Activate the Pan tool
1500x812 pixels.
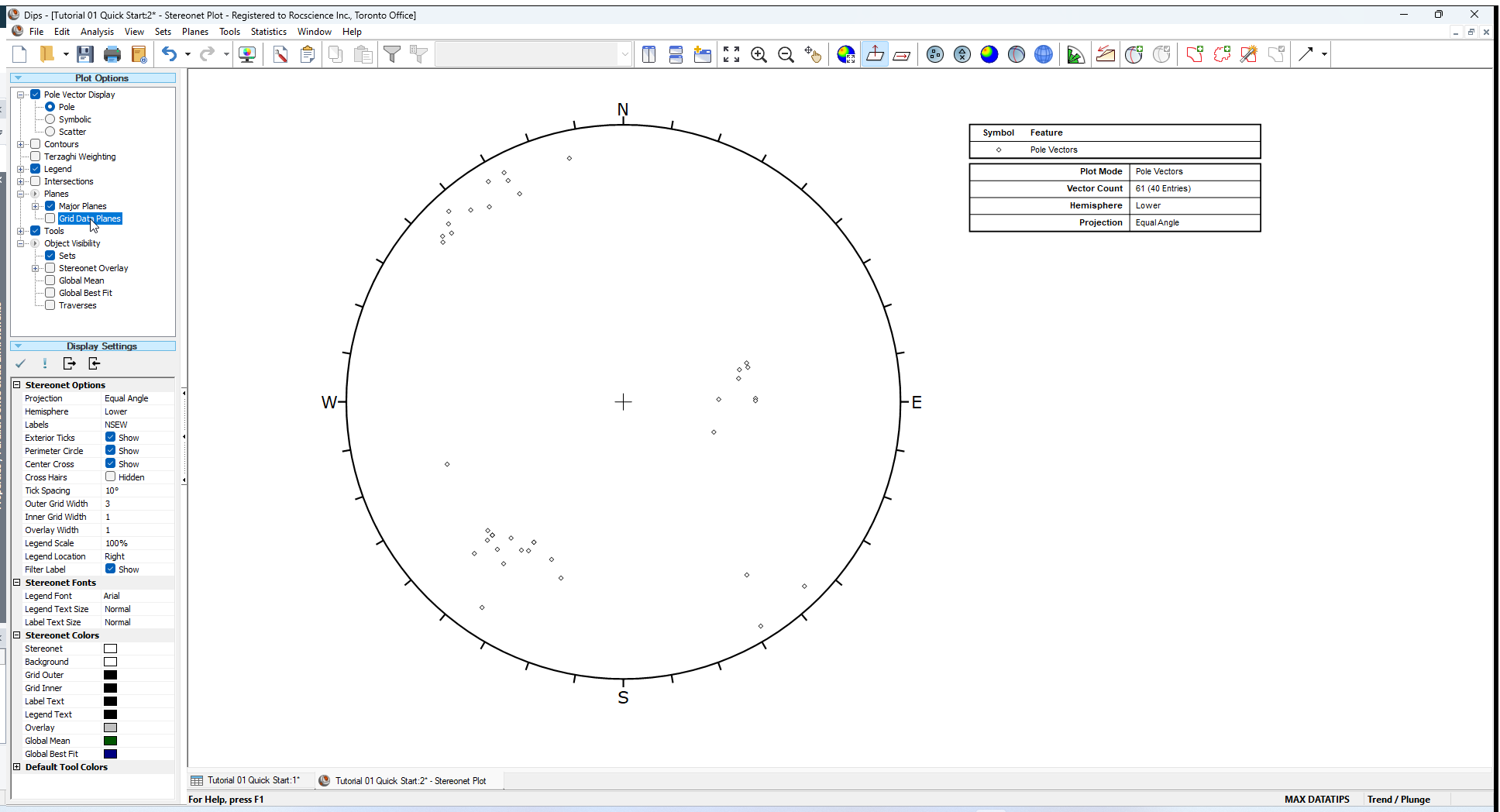point(814,54)
